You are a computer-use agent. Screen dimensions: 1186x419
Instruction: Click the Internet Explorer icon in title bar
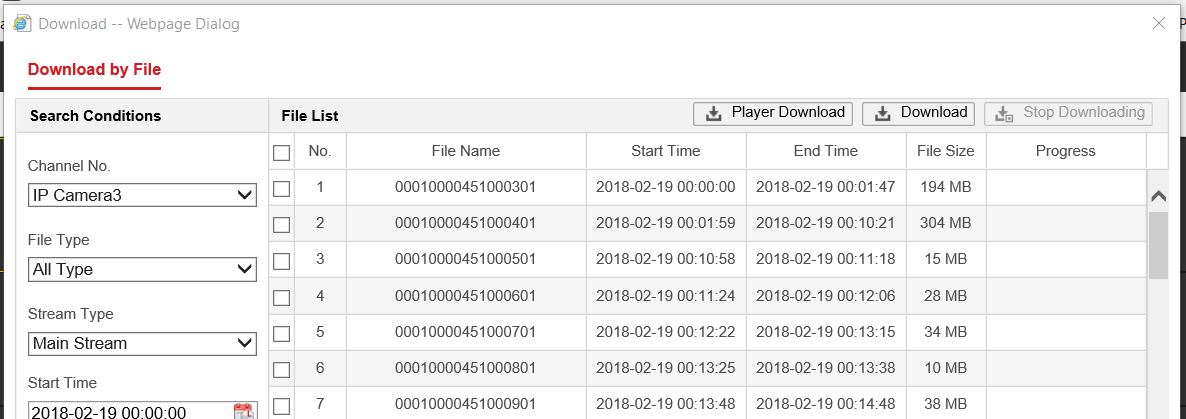[x=22, y=23]
